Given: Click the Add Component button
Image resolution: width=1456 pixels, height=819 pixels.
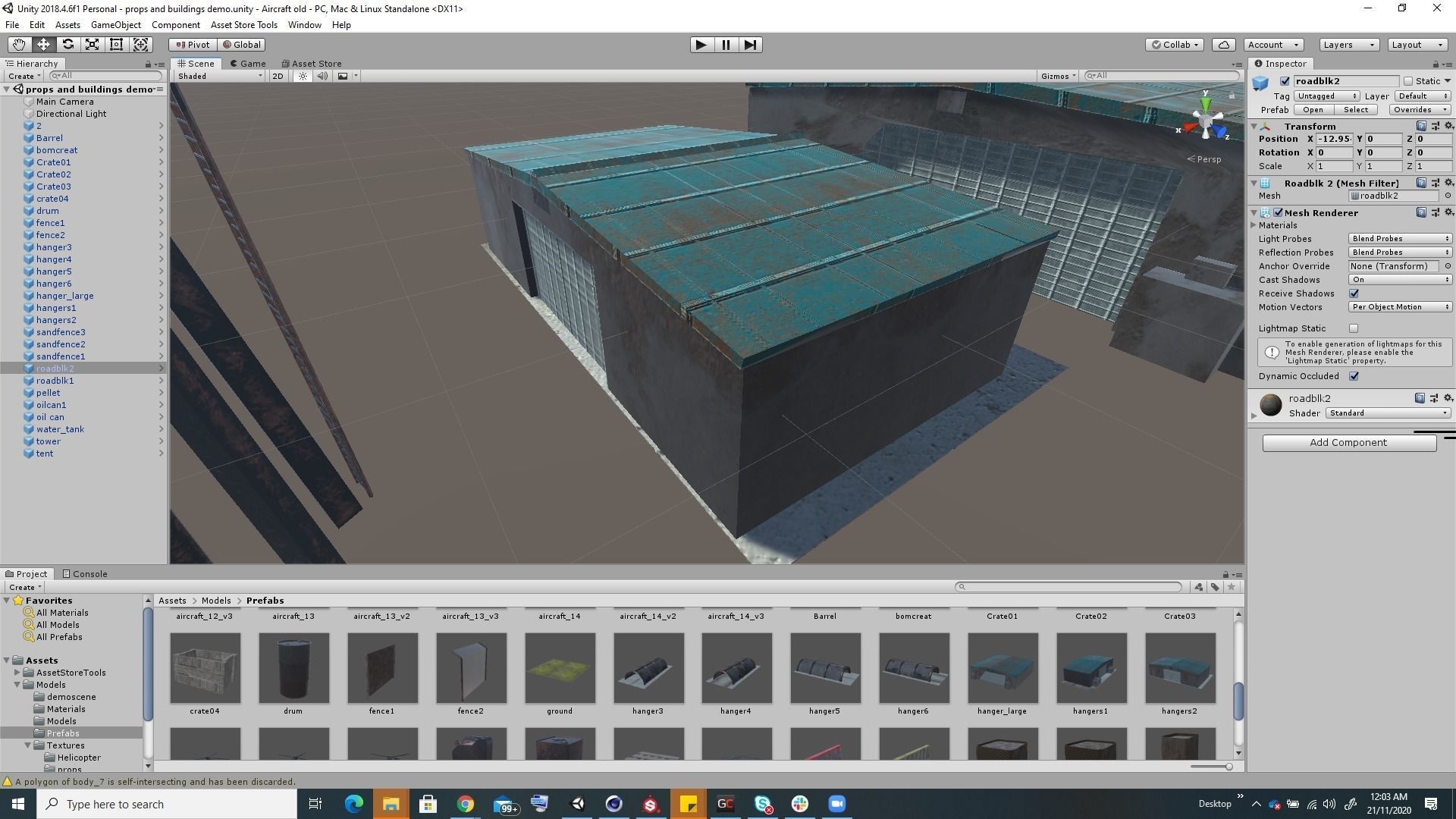Looking at the screenshot, I should (1348, 443).
